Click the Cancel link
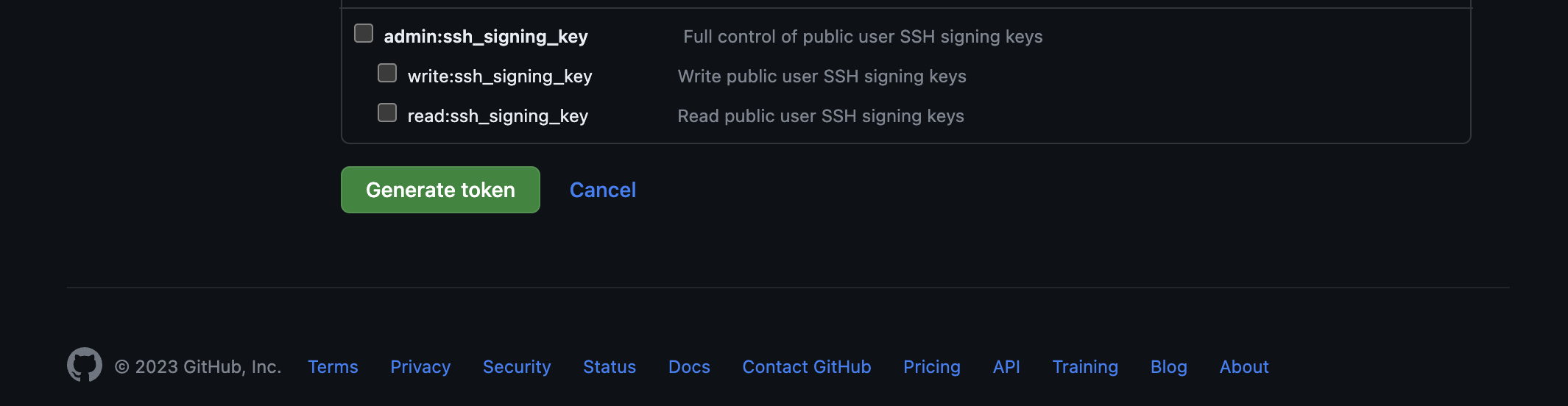 pos(602,190)
